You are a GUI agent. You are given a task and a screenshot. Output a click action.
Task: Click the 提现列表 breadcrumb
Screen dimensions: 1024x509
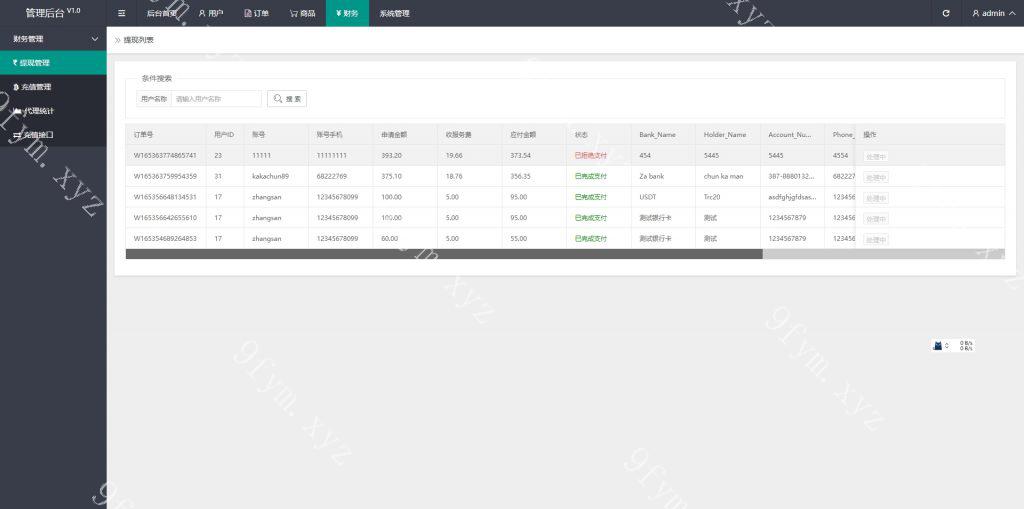pyautogui.click(x=138, y=40)
